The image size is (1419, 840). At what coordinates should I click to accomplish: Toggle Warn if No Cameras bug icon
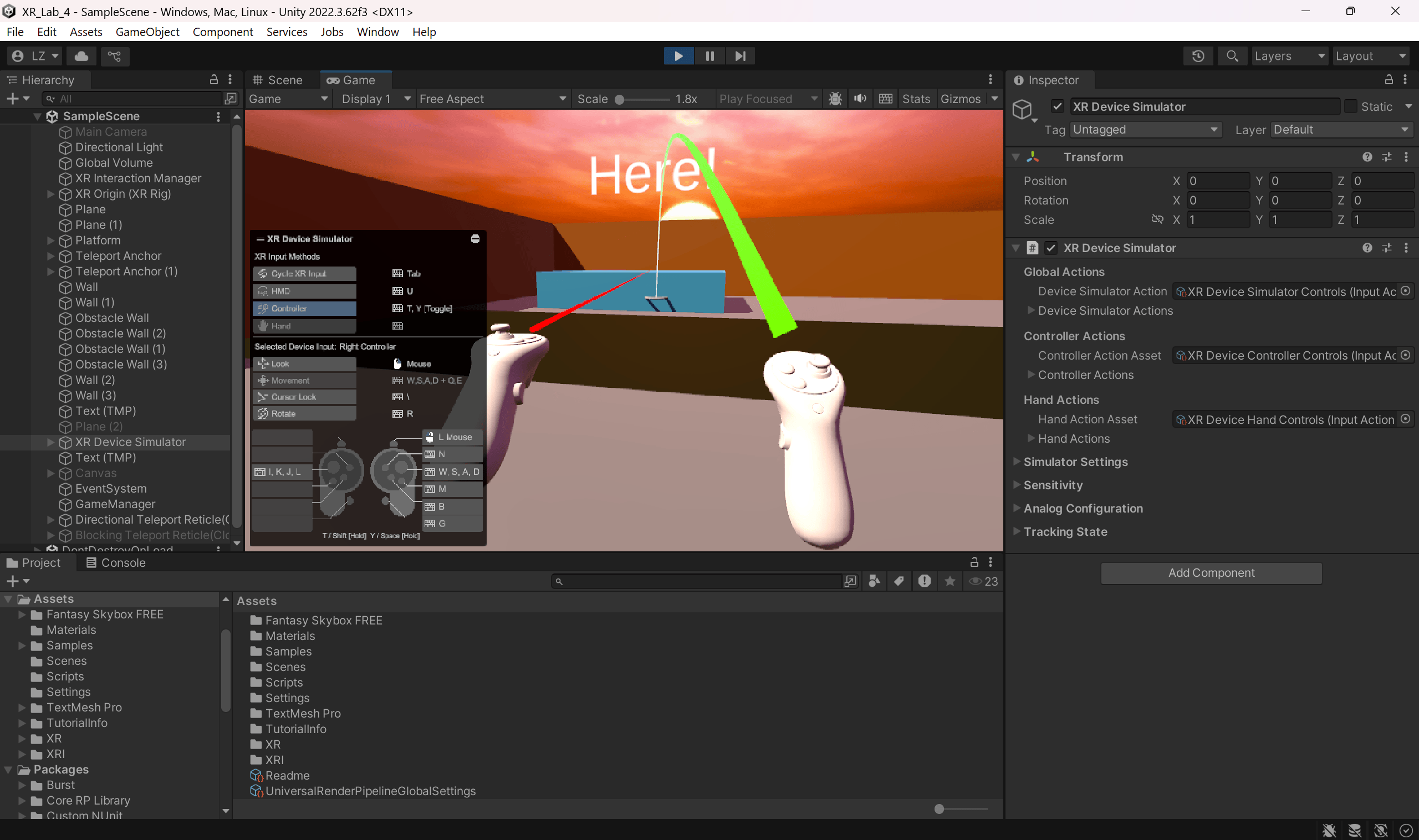click(x=835, y=99)
